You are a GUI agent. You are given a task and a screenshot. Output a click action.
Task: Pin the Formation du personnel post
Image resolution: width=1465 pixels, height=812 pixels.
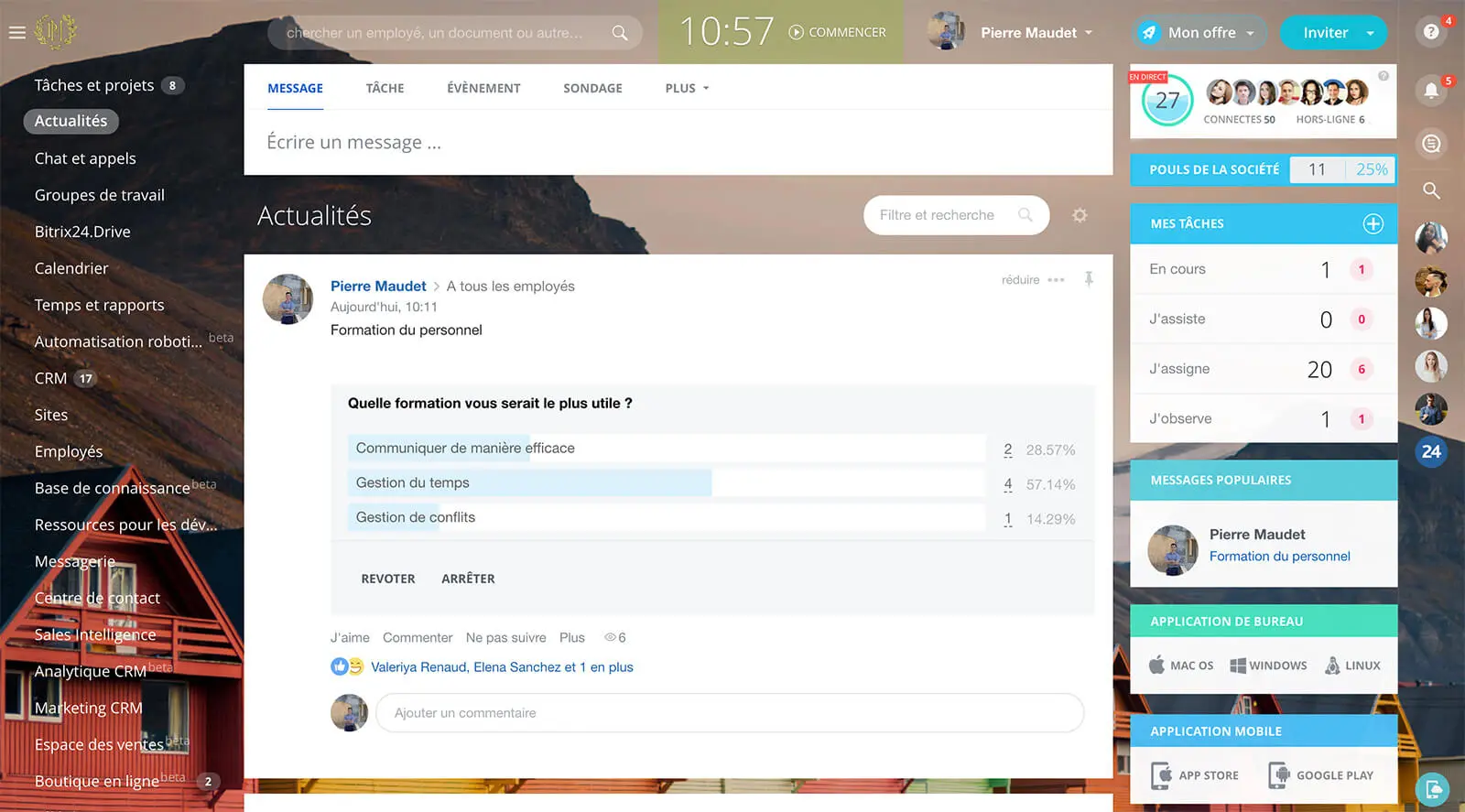(1089, 279)
